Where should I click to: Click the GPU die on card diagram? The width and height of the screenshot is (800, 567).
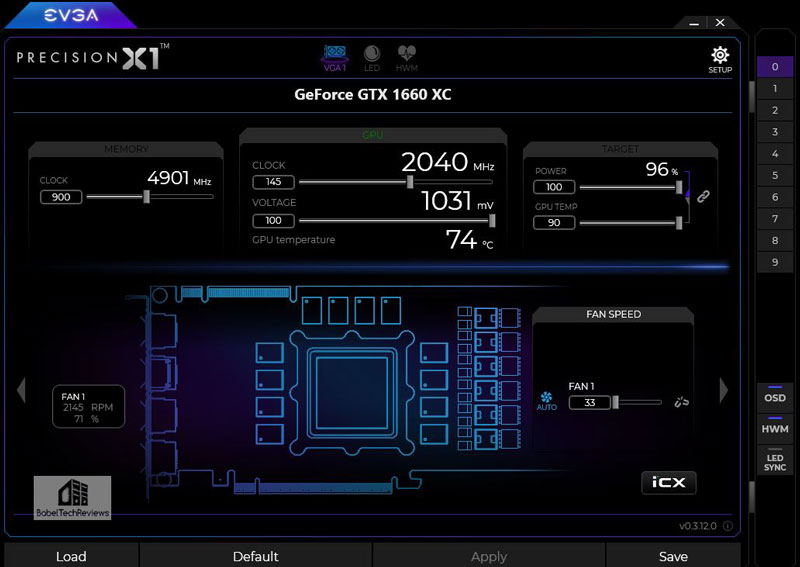tap(352, 392)
